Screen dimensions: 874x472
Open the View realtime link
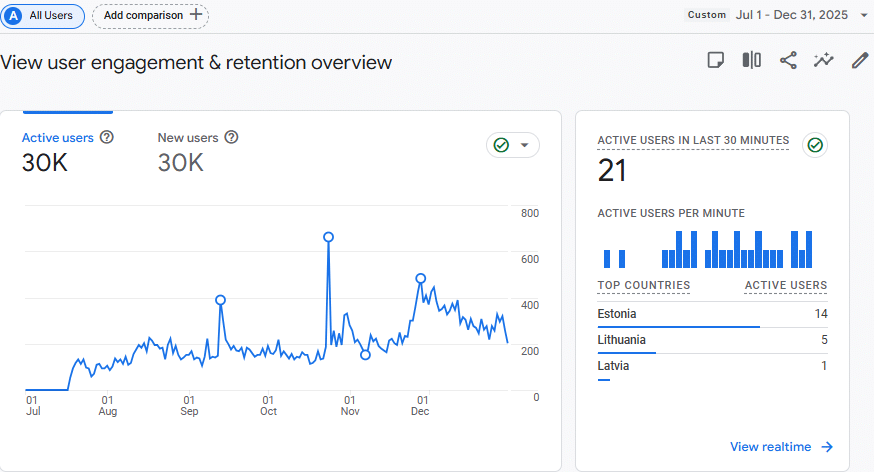pos(781,447)
